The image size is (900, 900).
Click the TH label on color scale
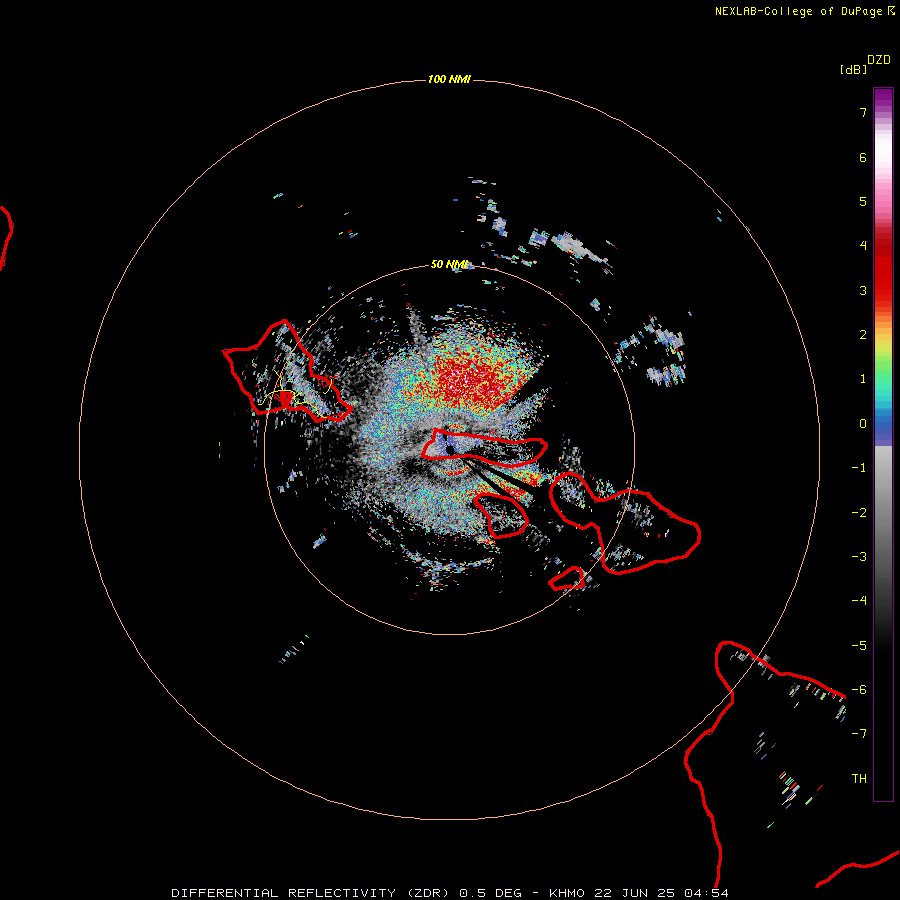tap(859, 779)
